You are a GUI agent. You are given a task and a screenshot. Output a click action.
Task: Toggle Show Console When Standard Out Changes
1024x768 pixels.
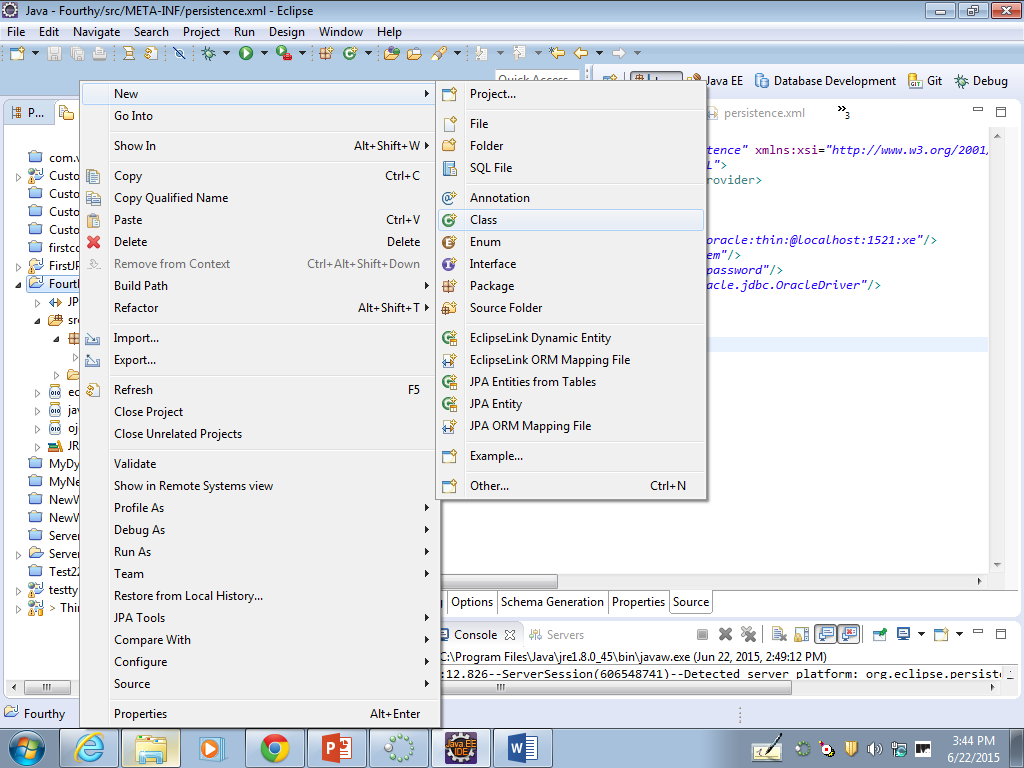(826, 634)
